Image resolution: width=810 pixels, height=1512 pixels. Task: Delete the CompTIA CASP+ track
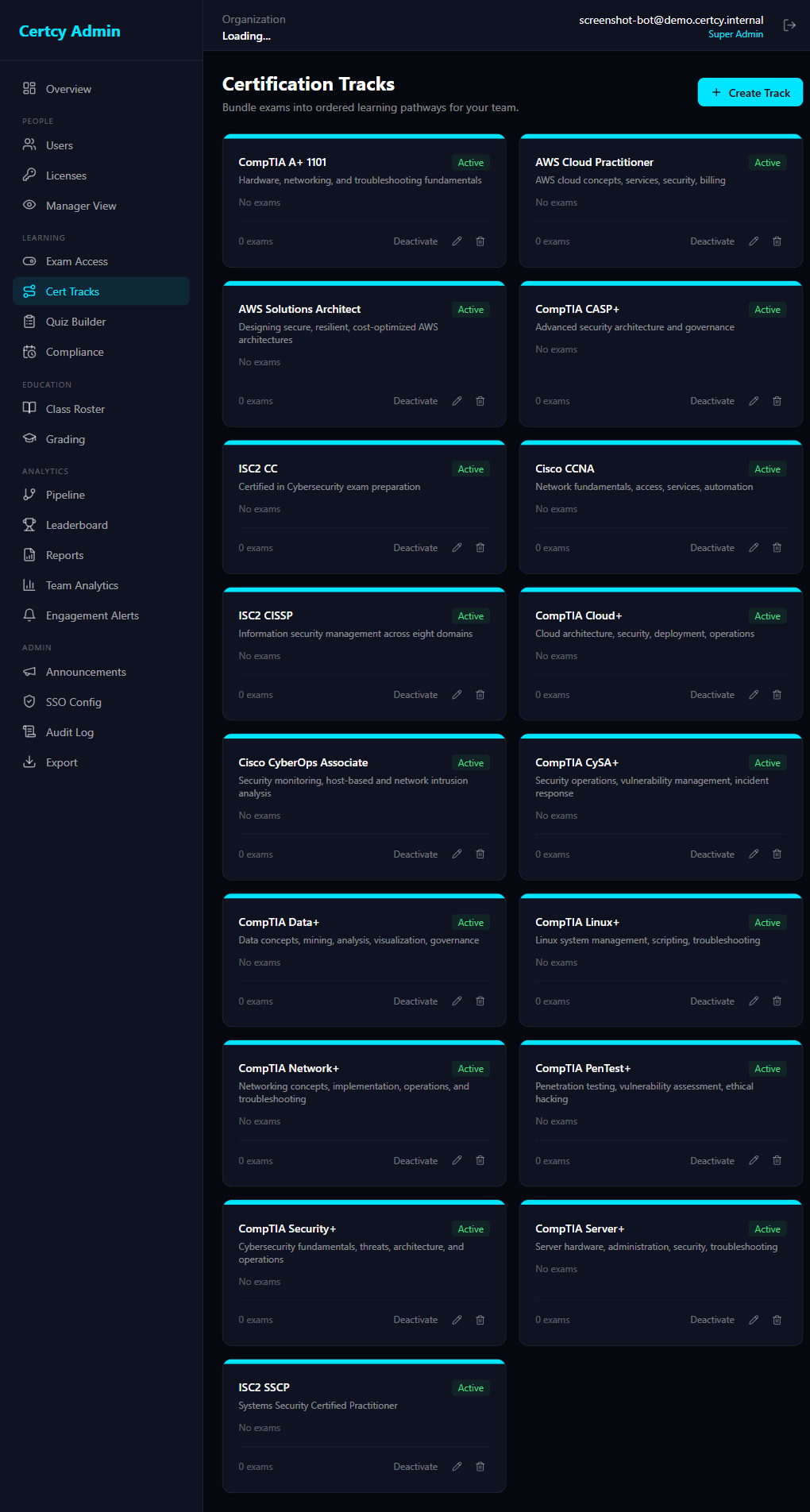click(x=777, y=401)
